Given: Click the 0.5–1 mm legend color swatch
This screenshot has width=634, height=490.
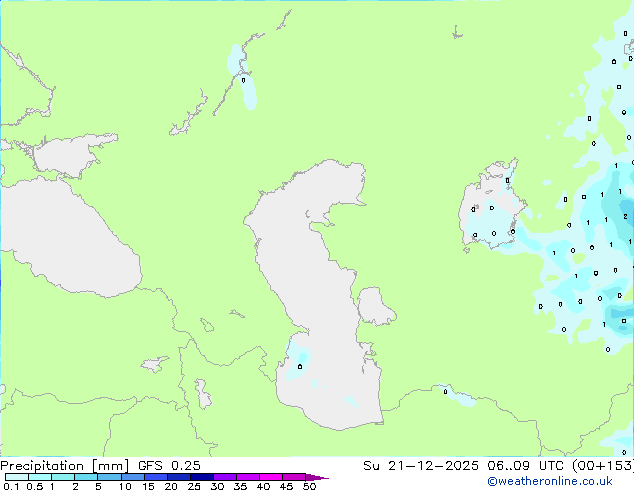Looking at the screenshot, I should click(x=40, y=477).
